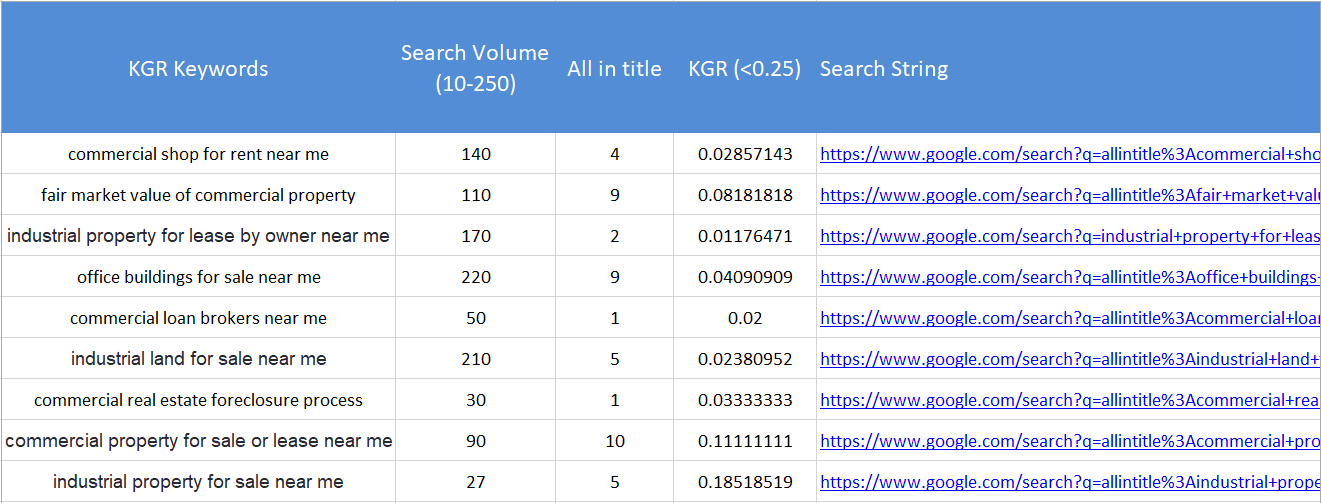Click the search volume cell showing 220
Screen dimensions: 1321x503
[476, 277]
